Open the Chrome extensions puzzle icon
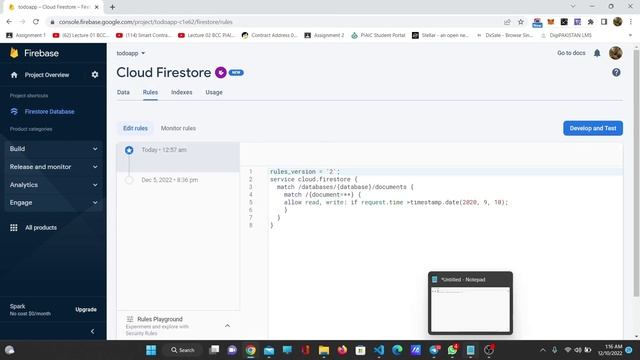Image resolution: width=640 pixels, height=360 pixels. coord(591,22)
